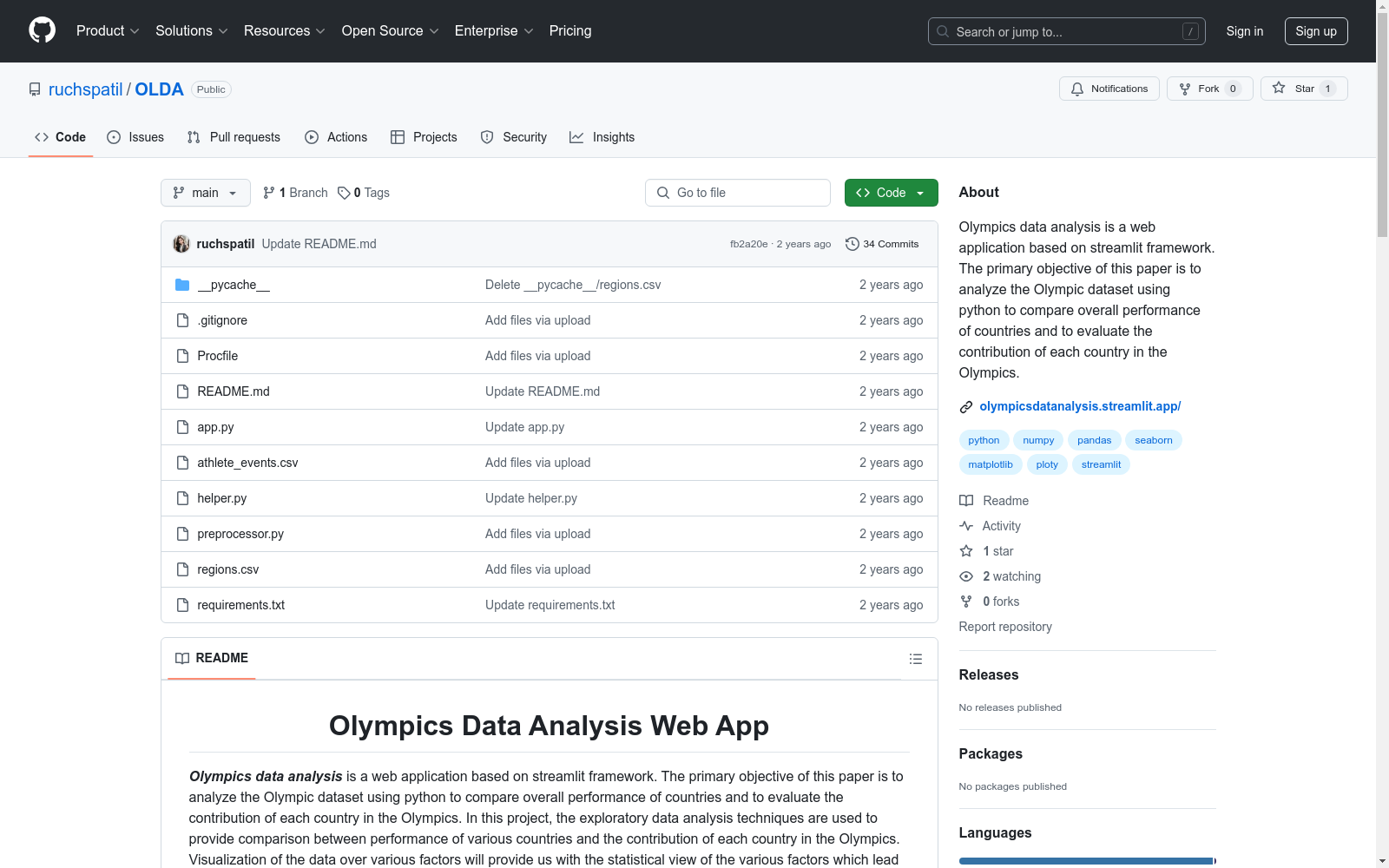The height and width of the screenshot is (868, 1389).
Task: Click the preprocessor.py file icon
Action: (182, 534)
